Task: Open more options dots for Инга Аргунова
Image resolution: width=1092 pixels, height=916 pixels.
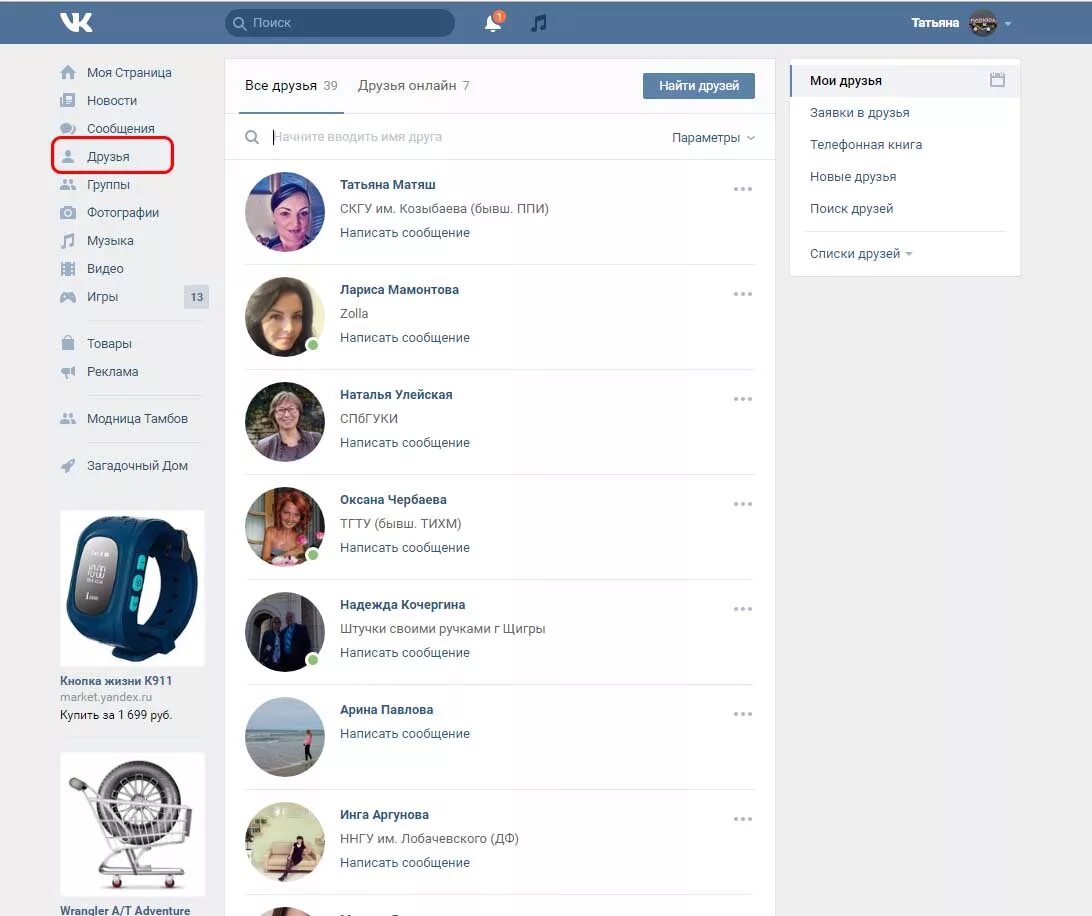Action: tap(743, 819)
